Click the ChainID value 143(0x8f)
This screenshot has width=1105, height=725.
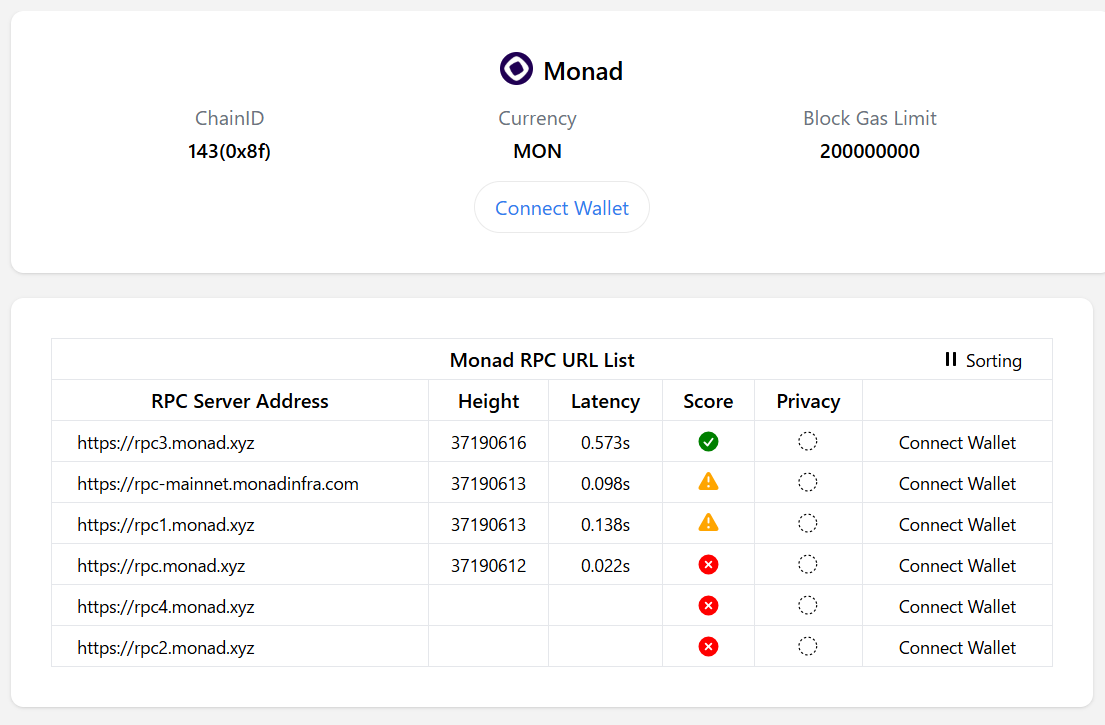(x=229, y=151)
